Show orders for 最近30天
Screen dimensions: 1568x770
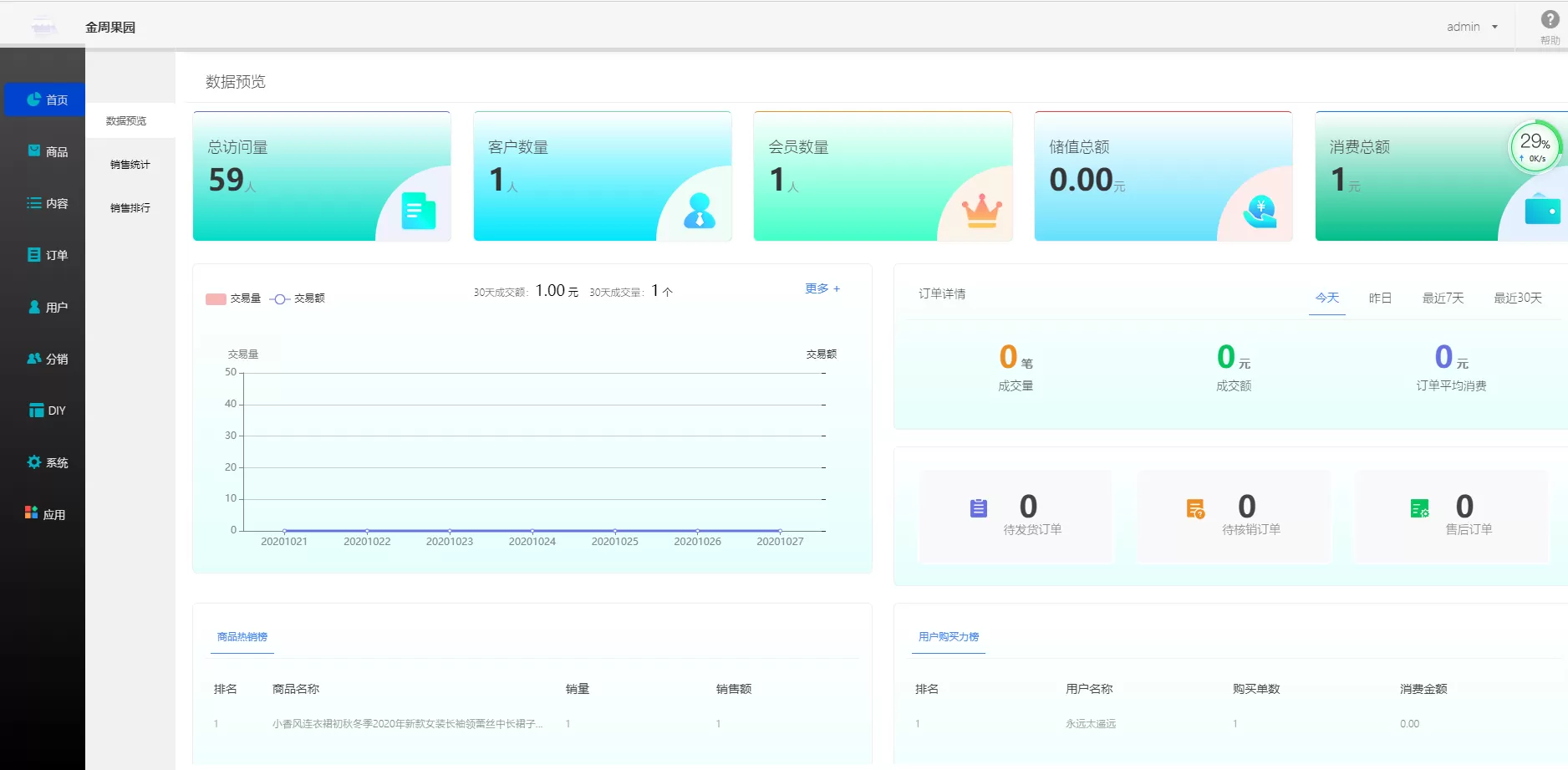click(x=1517, y=298)
